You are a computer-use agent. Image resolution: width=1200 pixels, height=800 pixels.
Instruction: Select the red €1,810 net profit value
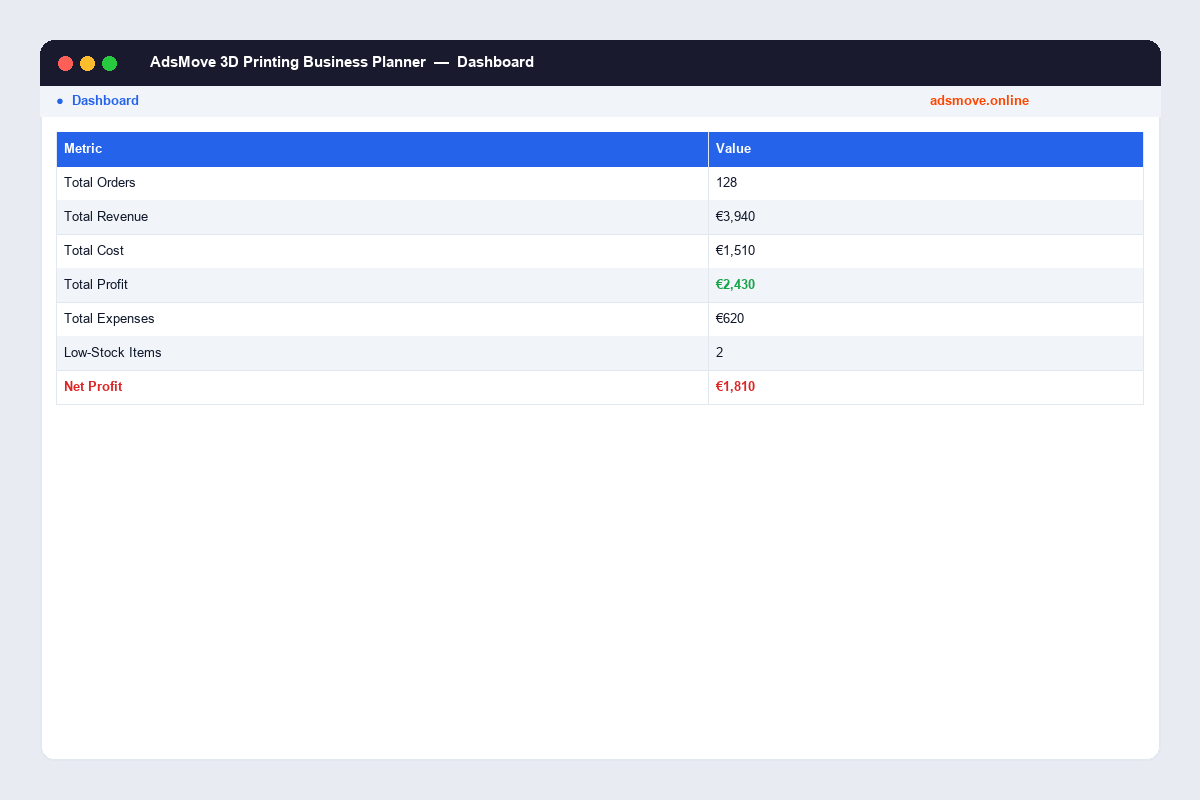point(735,387)
